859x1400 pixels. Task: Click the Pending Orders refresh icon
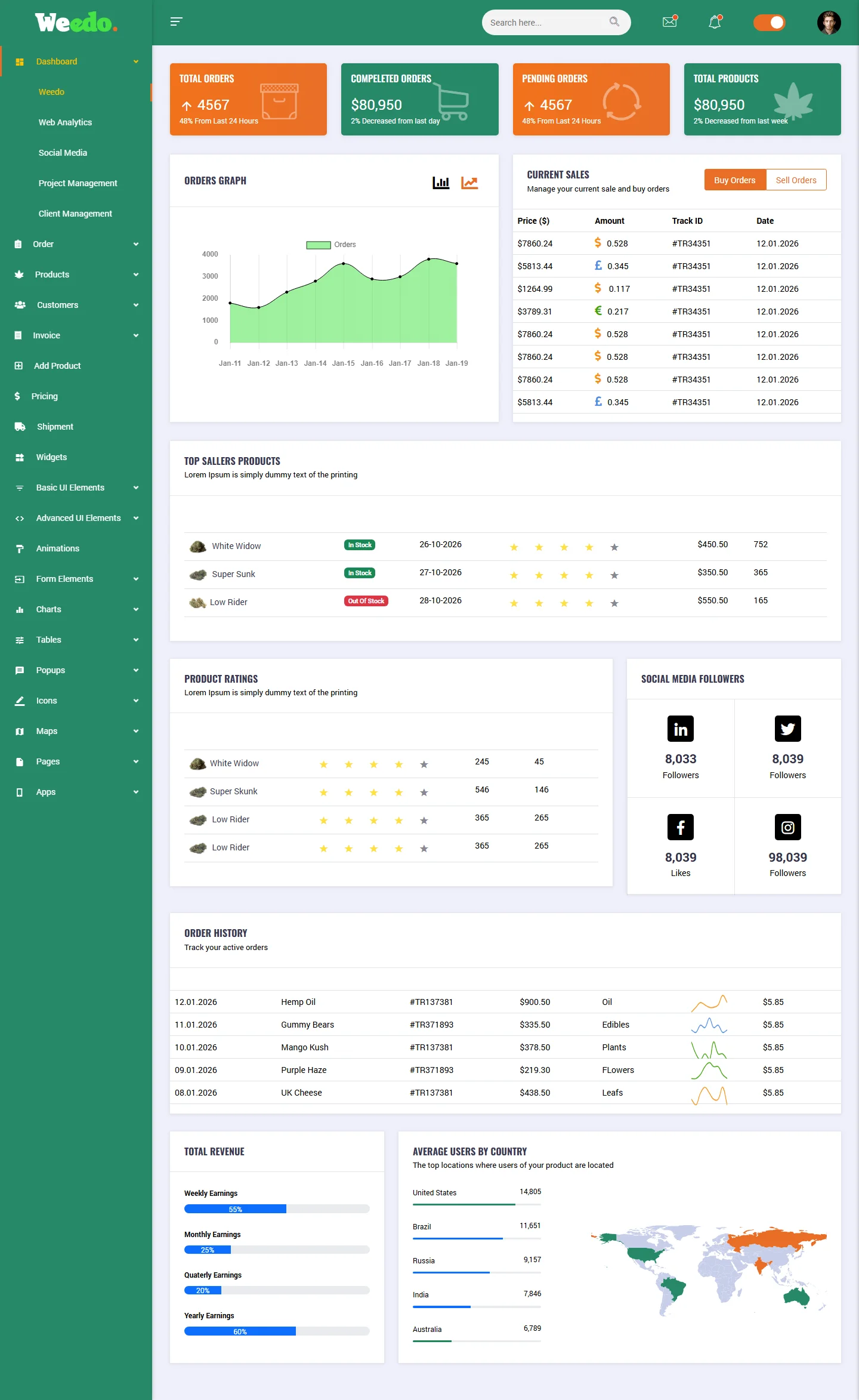(621, 101)
